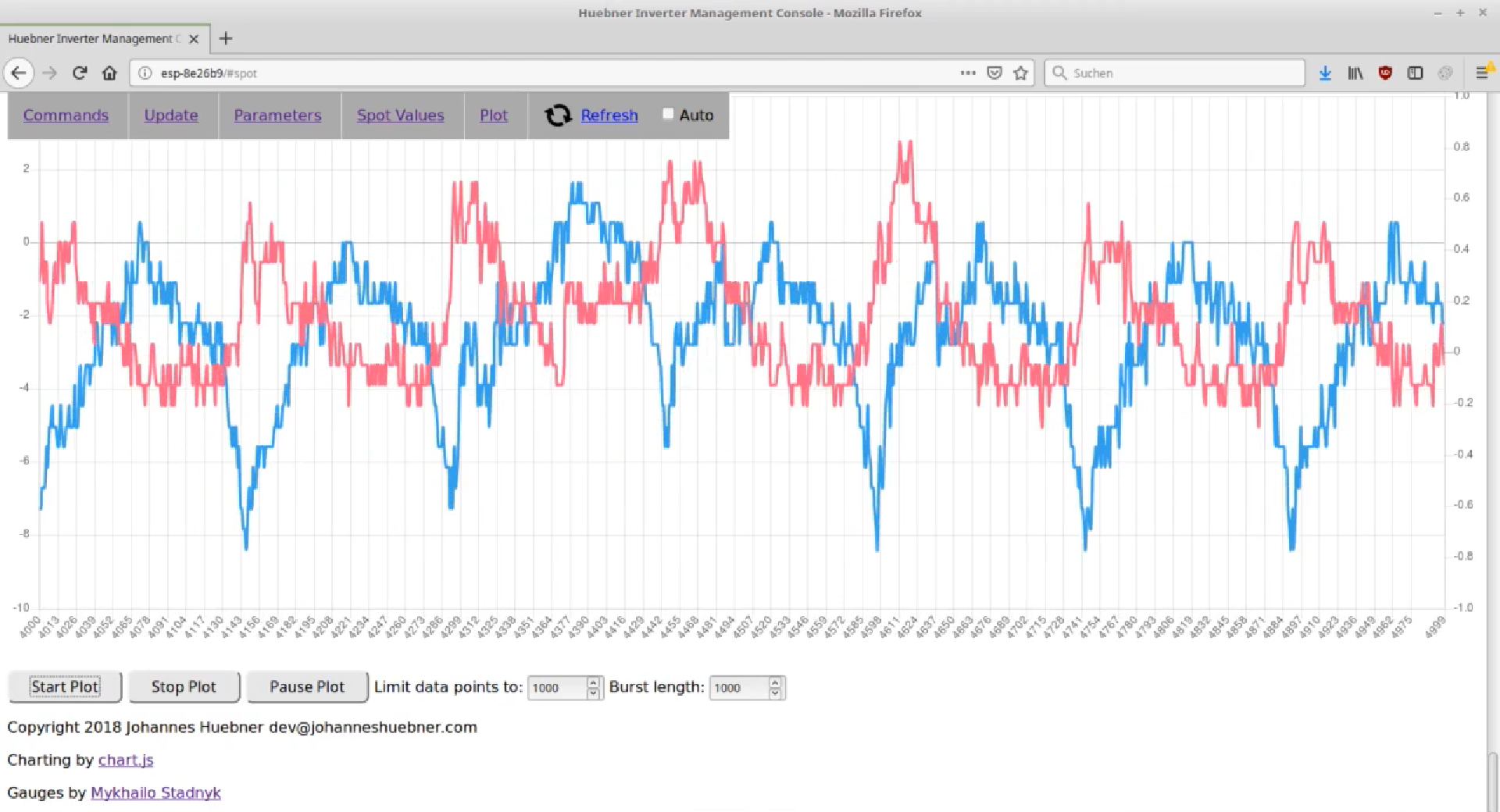Bookmark this page with the star icon

1020,73
